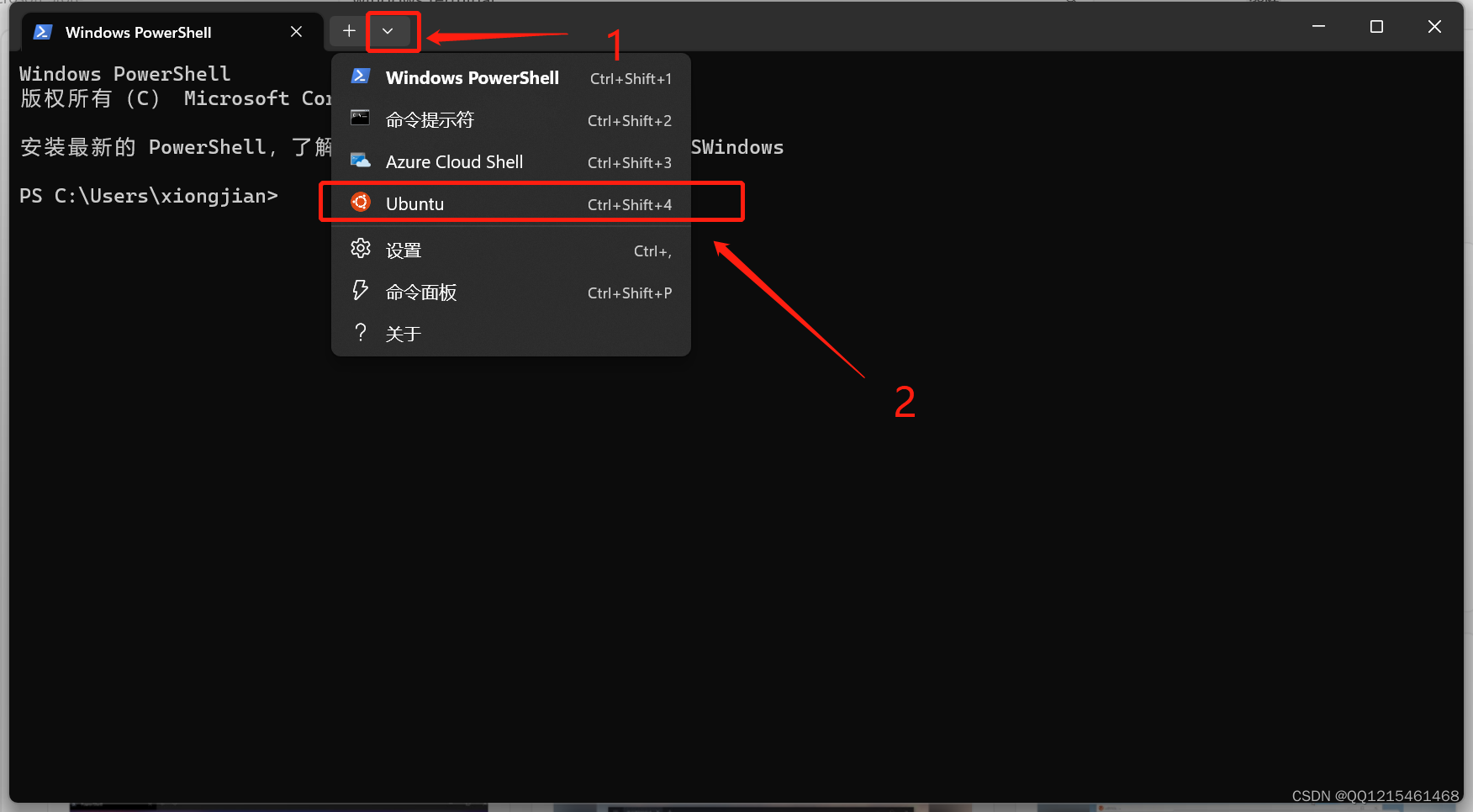Click the PowerShell icon in the menu
Image resolution: width=1473 pixels, height=812 pixels.
[361, 76]
